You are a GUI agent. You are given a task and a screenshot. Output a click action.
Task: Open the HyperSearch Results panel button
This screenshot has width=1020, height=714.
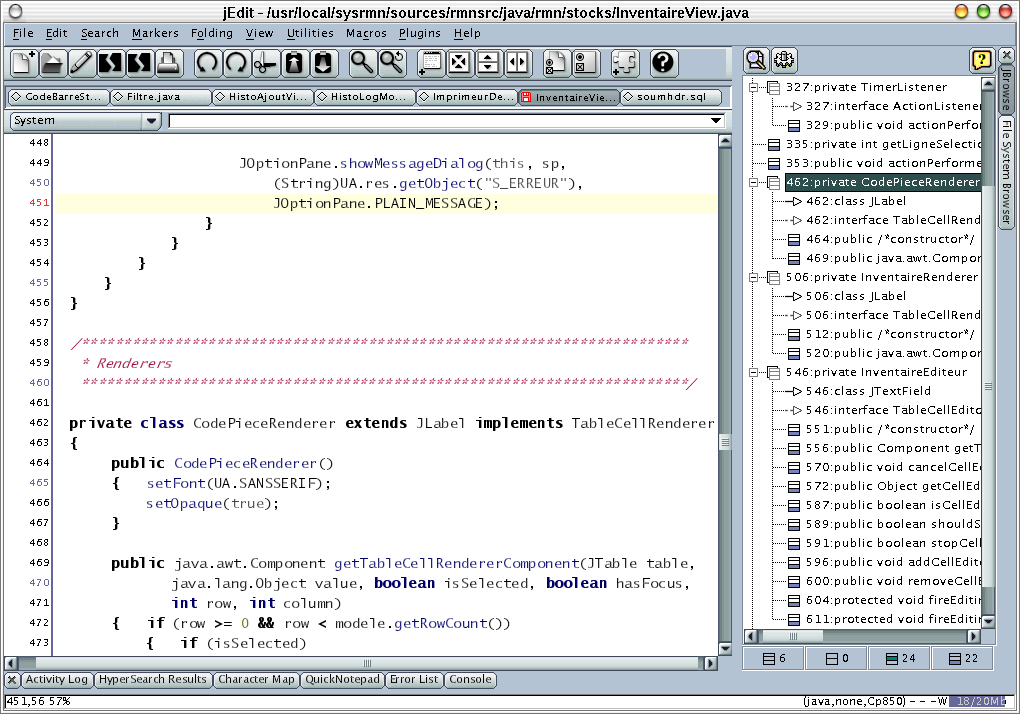pos(153,680)
